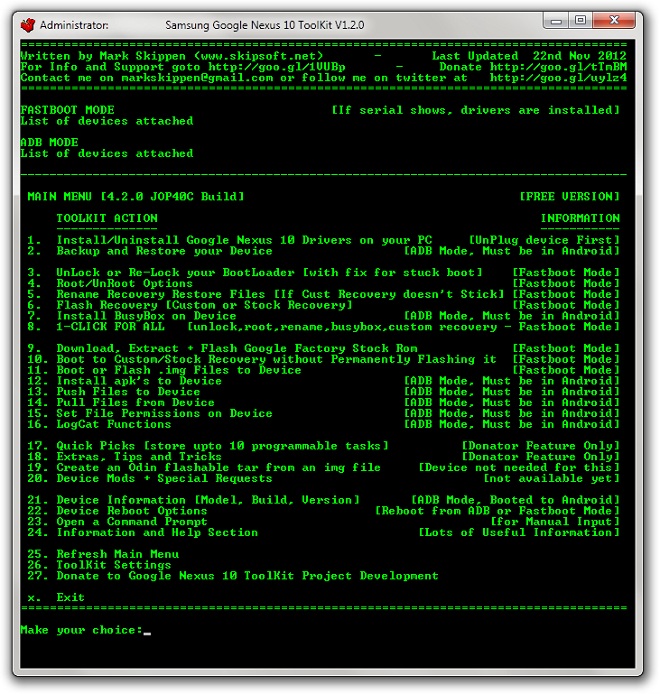Click option 10 'Boot to Custom/Stock Recovery'
Image resolution: width=660 pixels, height=694 pixels.
coord(262,359)
